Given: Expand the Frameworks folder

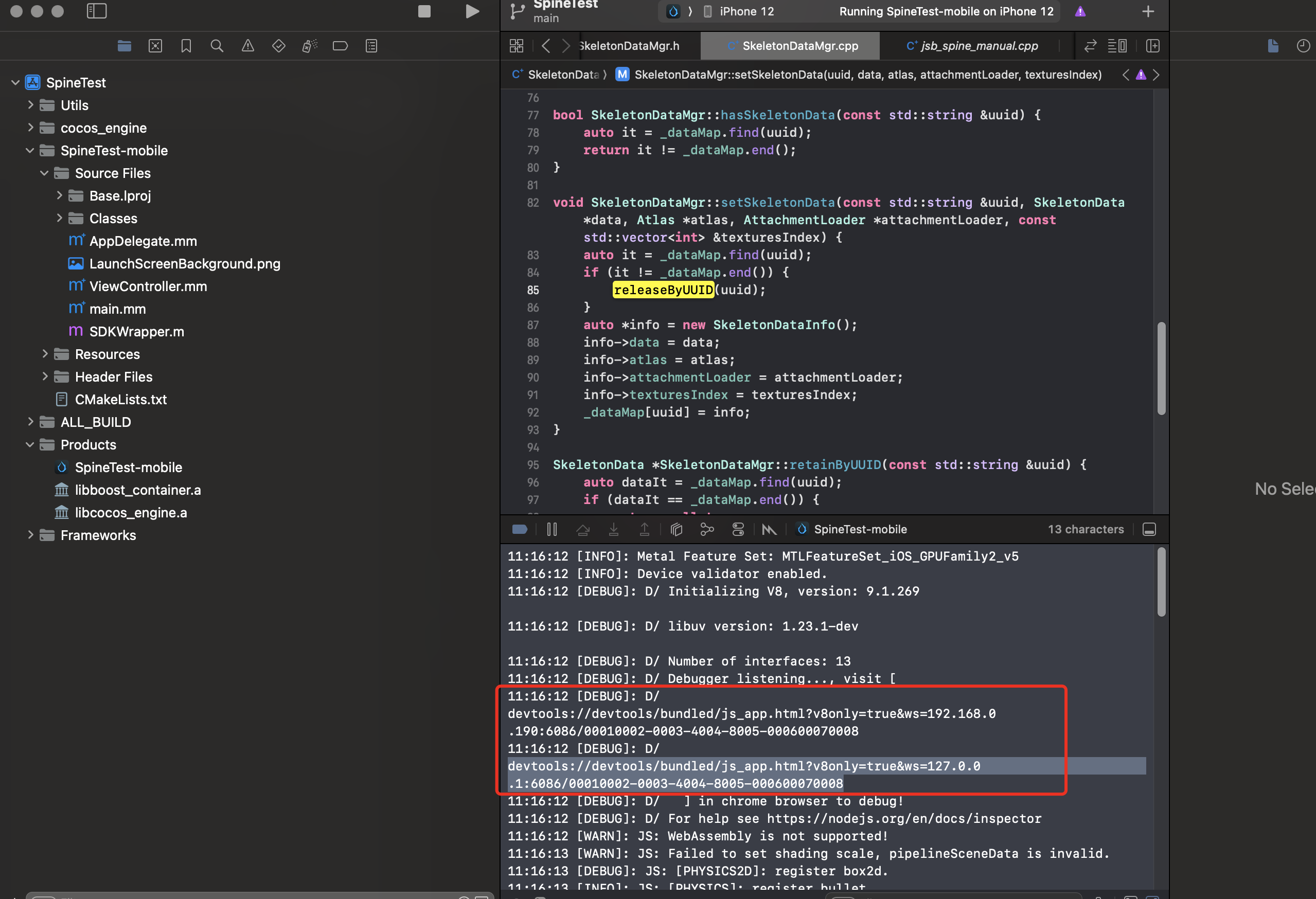Looking at the screenshot, I should 30,535.
